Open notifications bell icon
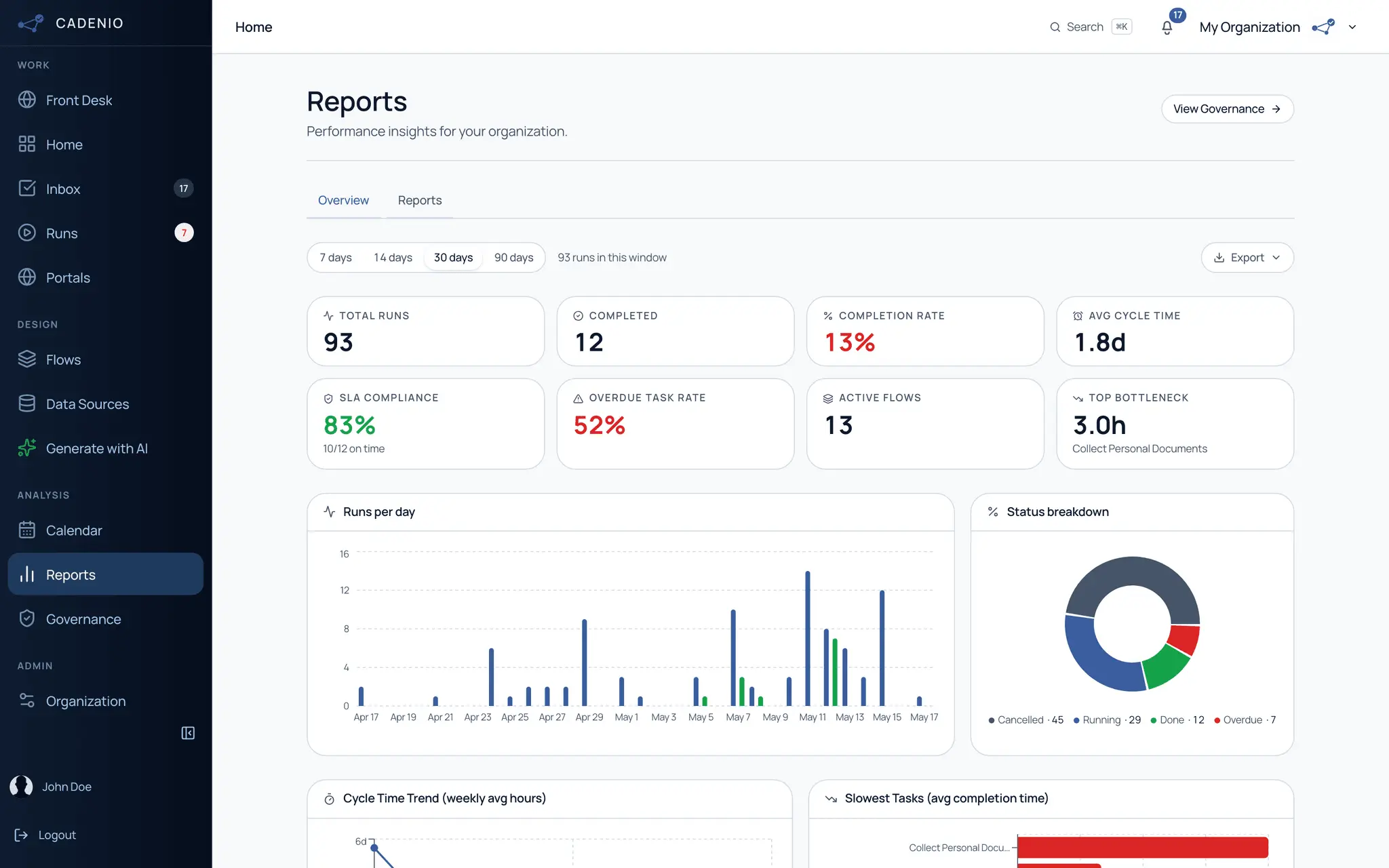Screen dimensions: 1389x868 [1167, 28]
